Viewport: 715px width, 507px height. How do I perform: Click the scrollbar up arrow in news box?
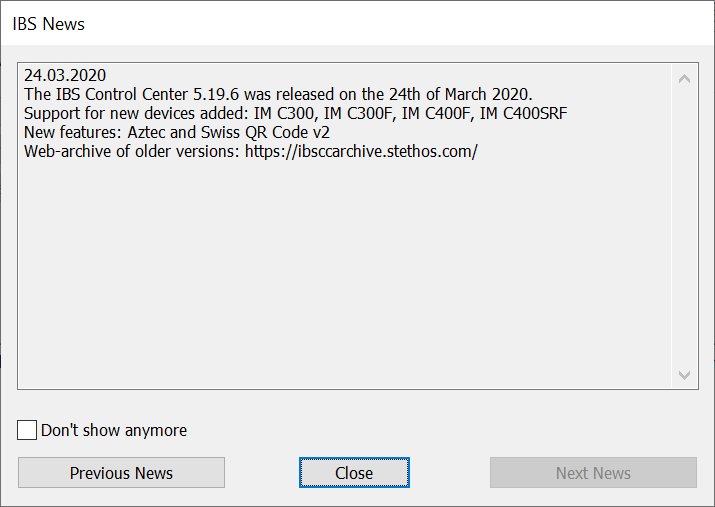pyautogui.click(x=684, y=78)
